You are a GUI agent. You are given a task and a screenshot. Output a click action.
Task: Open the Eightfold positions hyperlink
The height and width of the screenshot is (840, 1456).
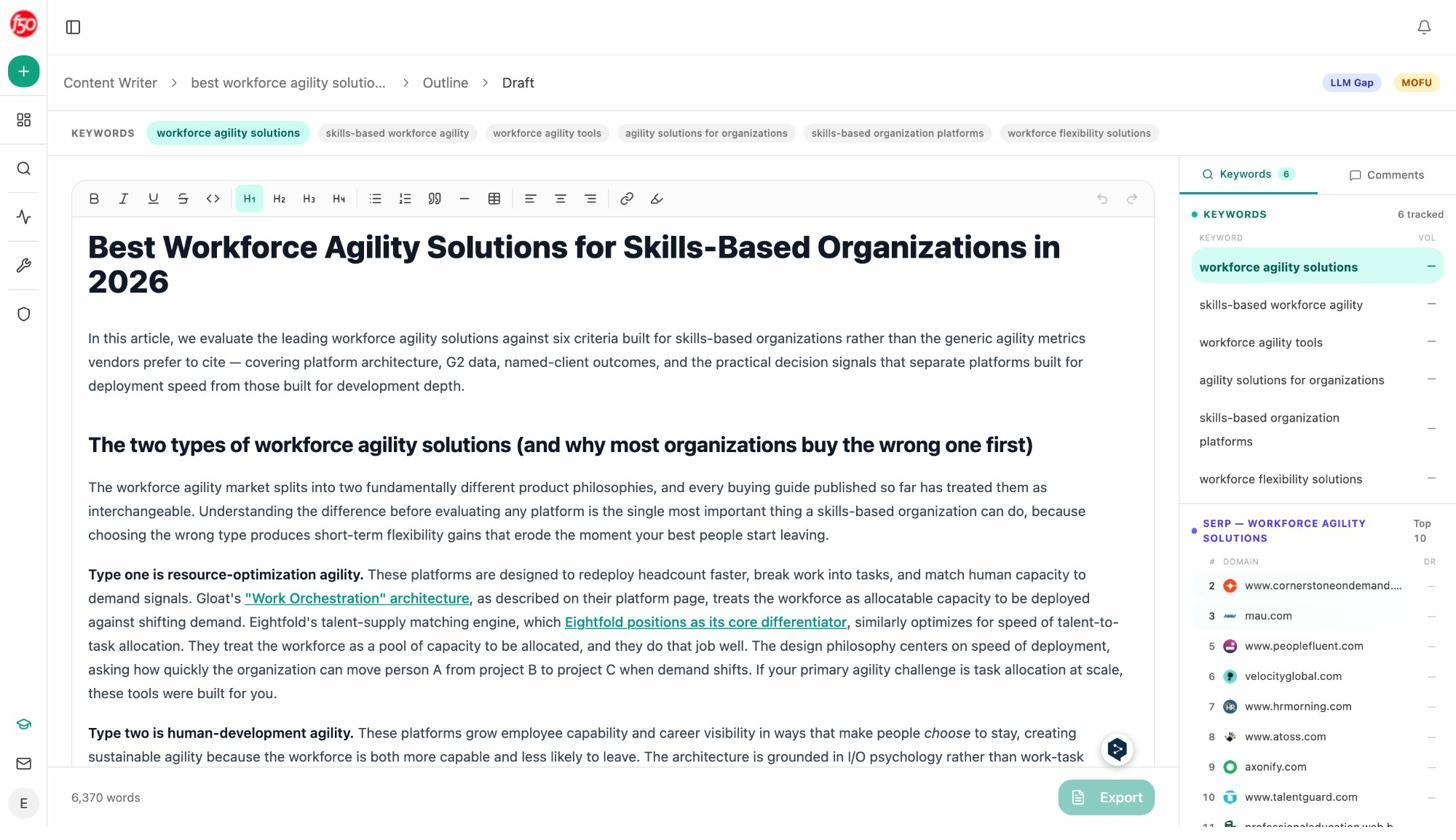706,621
